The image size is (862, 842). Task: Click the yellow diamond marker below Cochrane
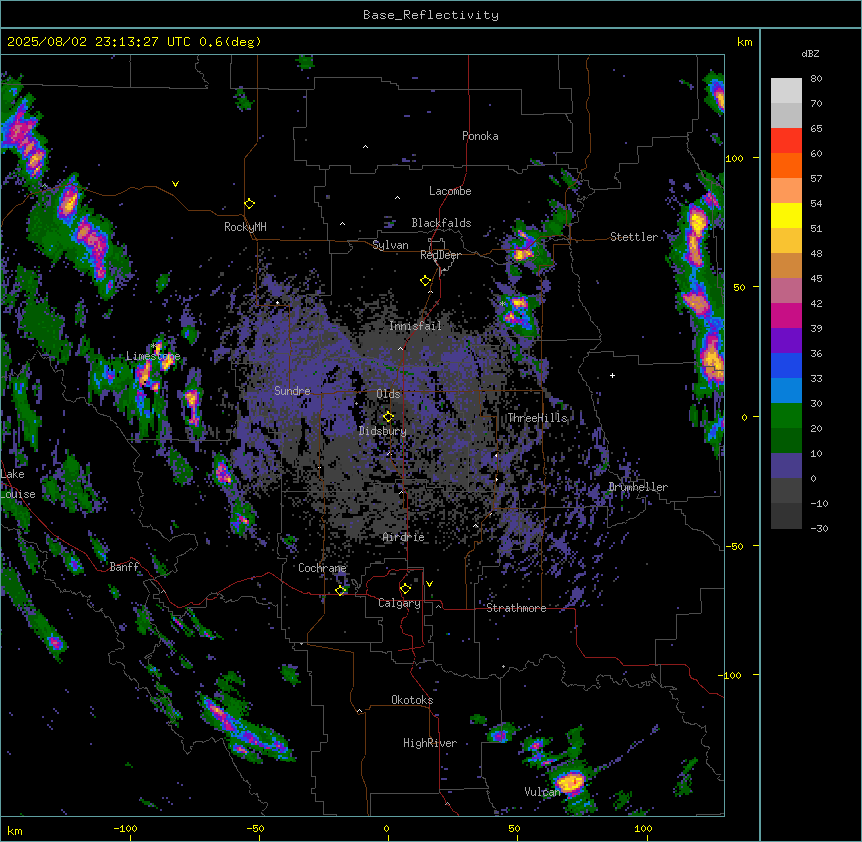tap(341, 590)
